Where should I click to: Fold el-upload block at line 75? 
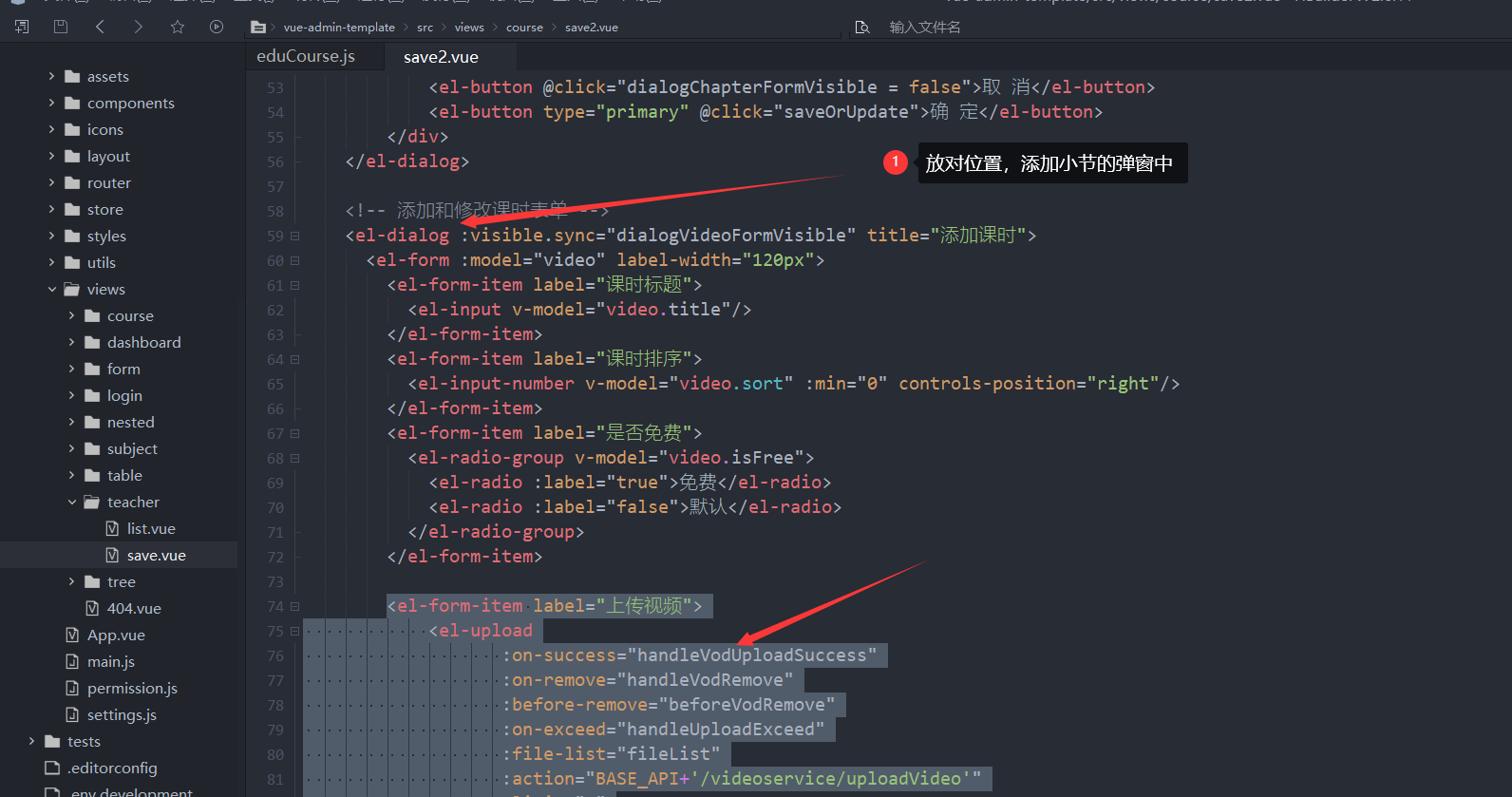pyautogui.click(x=294, y=631)
